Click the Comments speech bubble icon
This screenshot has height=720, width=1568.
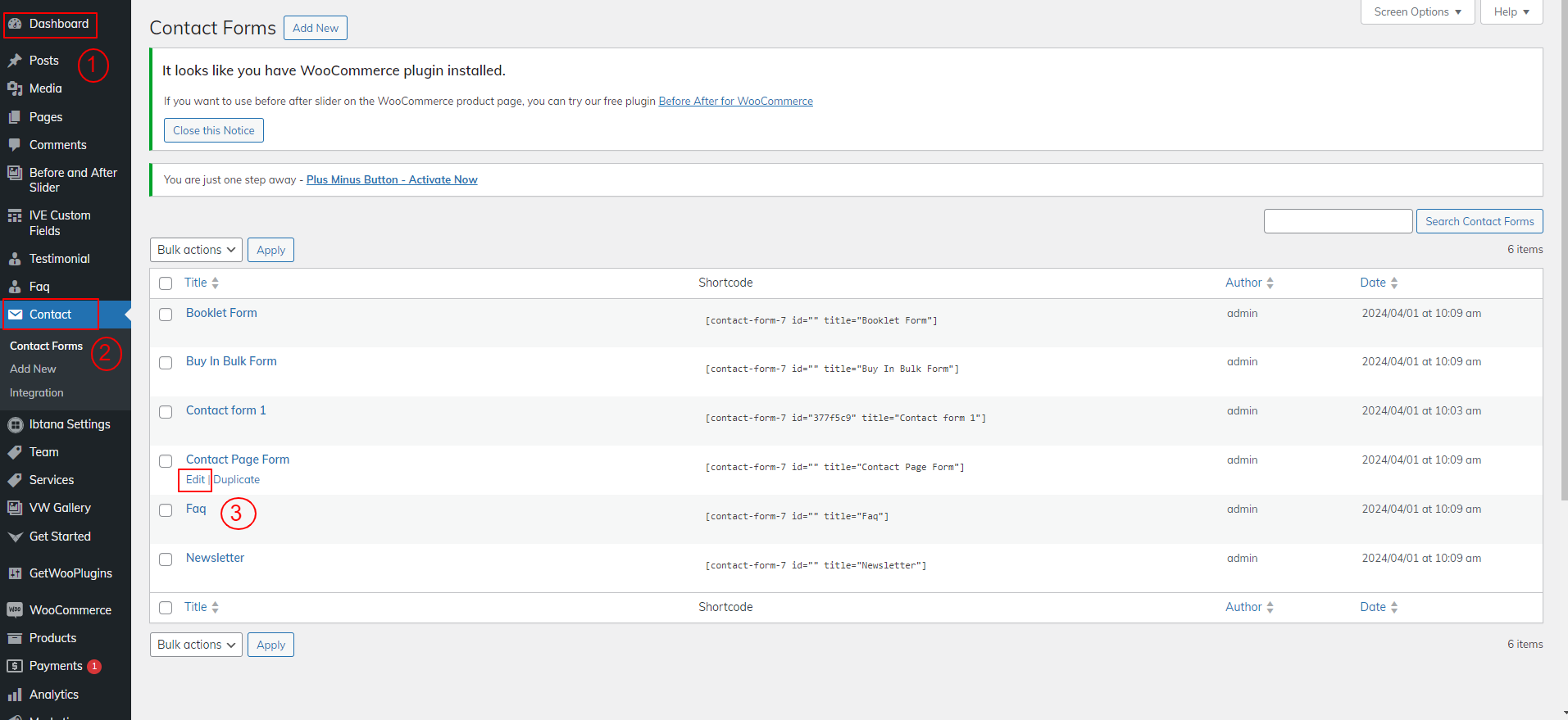point(15,145)
